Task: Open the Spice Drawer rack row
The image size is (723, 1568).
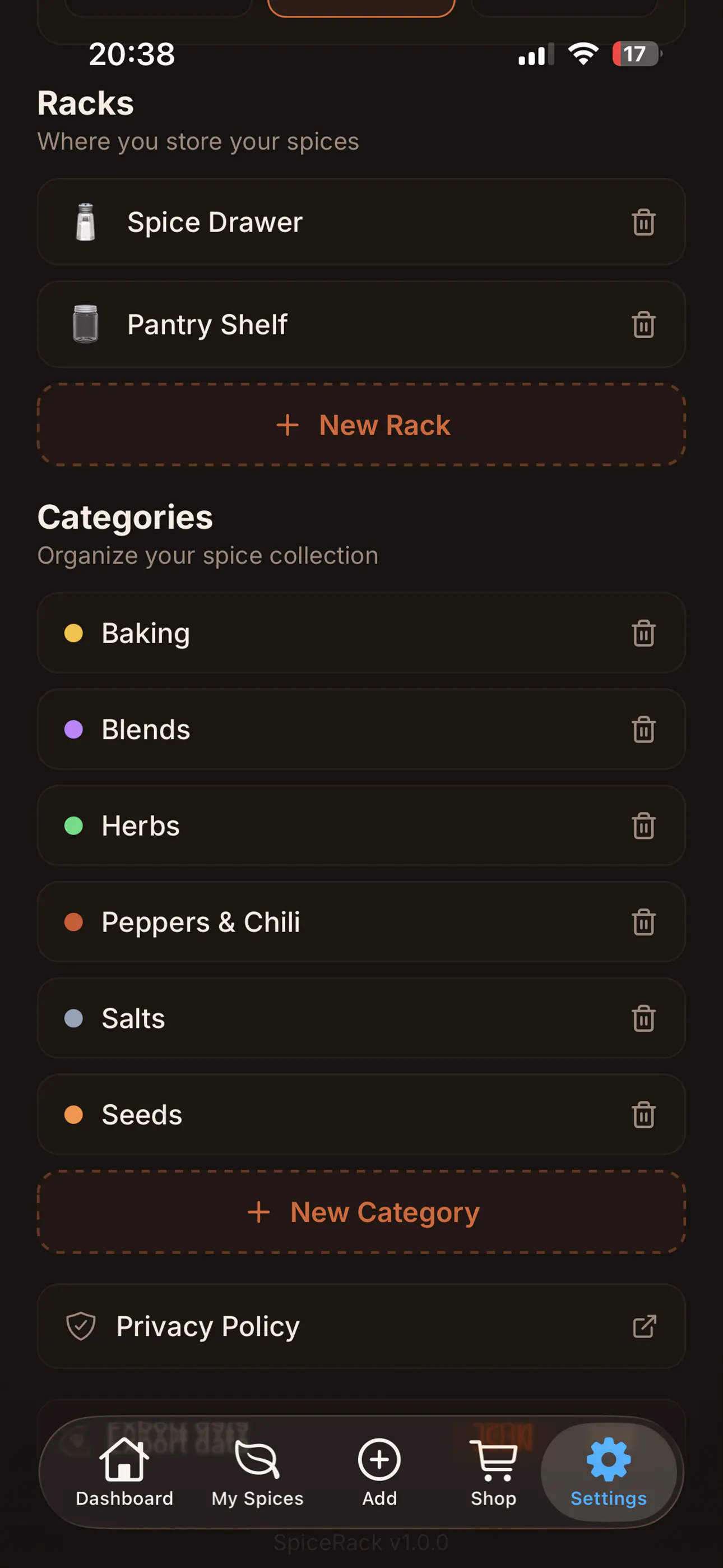Action: [361, 222]
